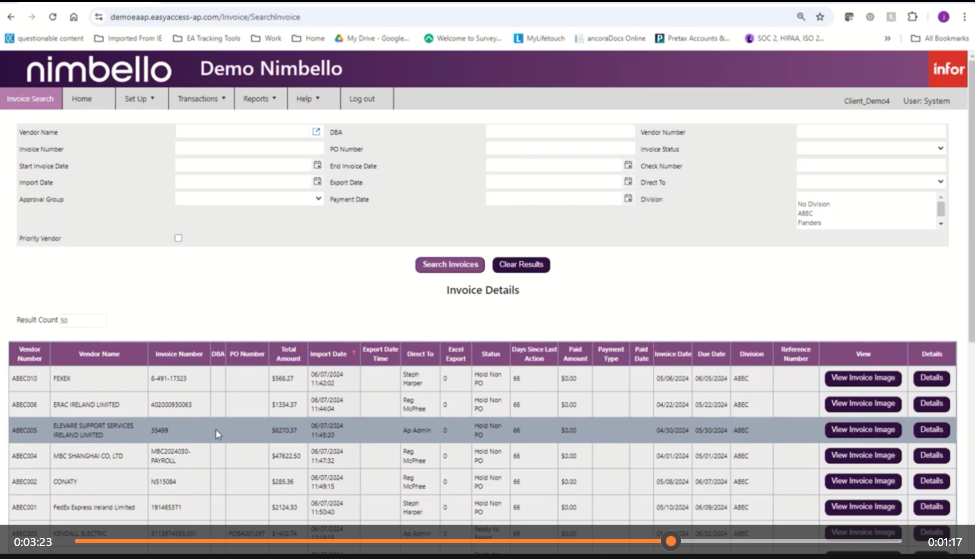Open the Help menu
Screen dimensions: 975x559
coord(308,99)
